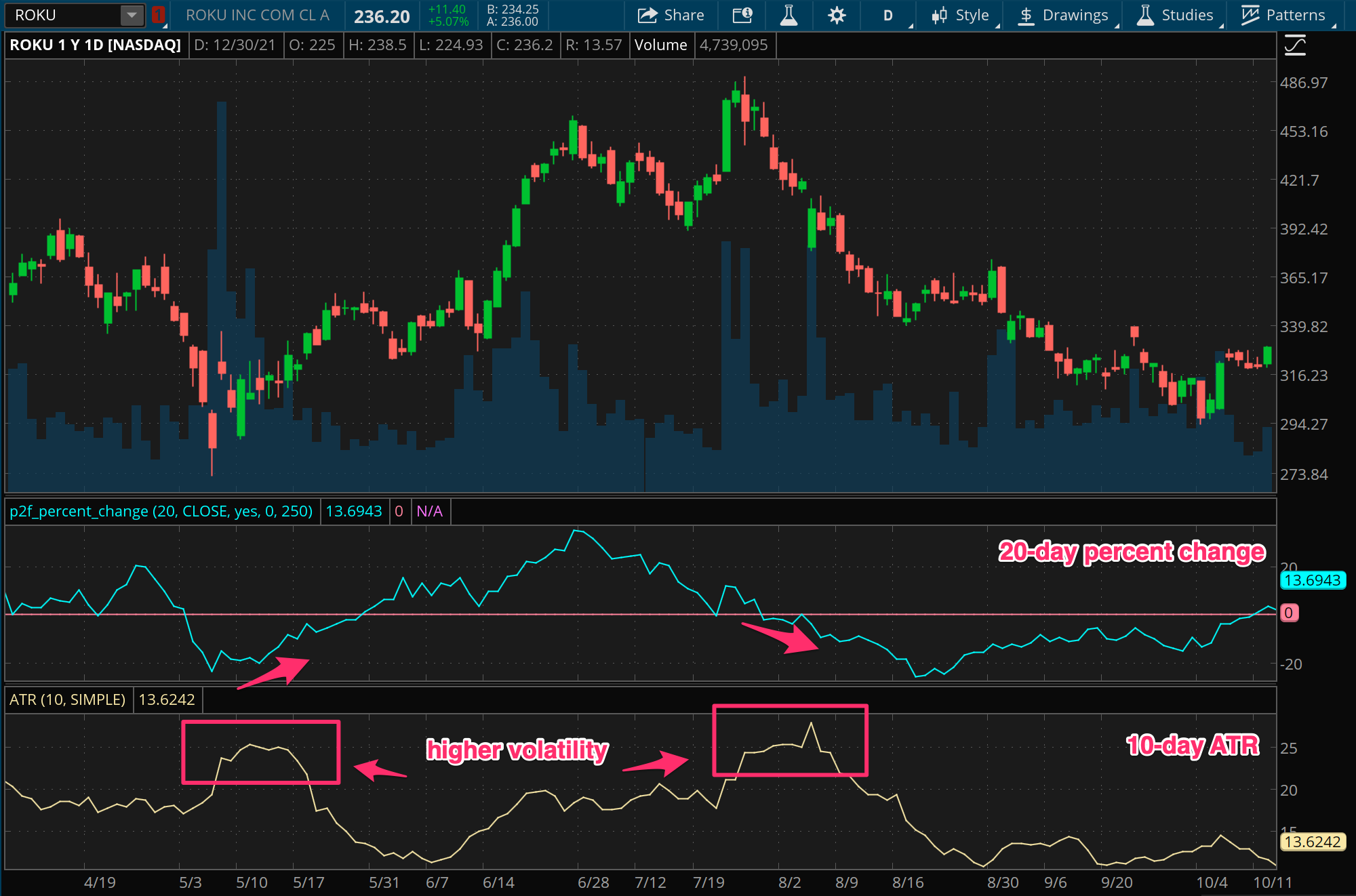Click the D: 12/30/21 date readout
The width and height of the screenshot is (1356, 896).
pos(235,45)
